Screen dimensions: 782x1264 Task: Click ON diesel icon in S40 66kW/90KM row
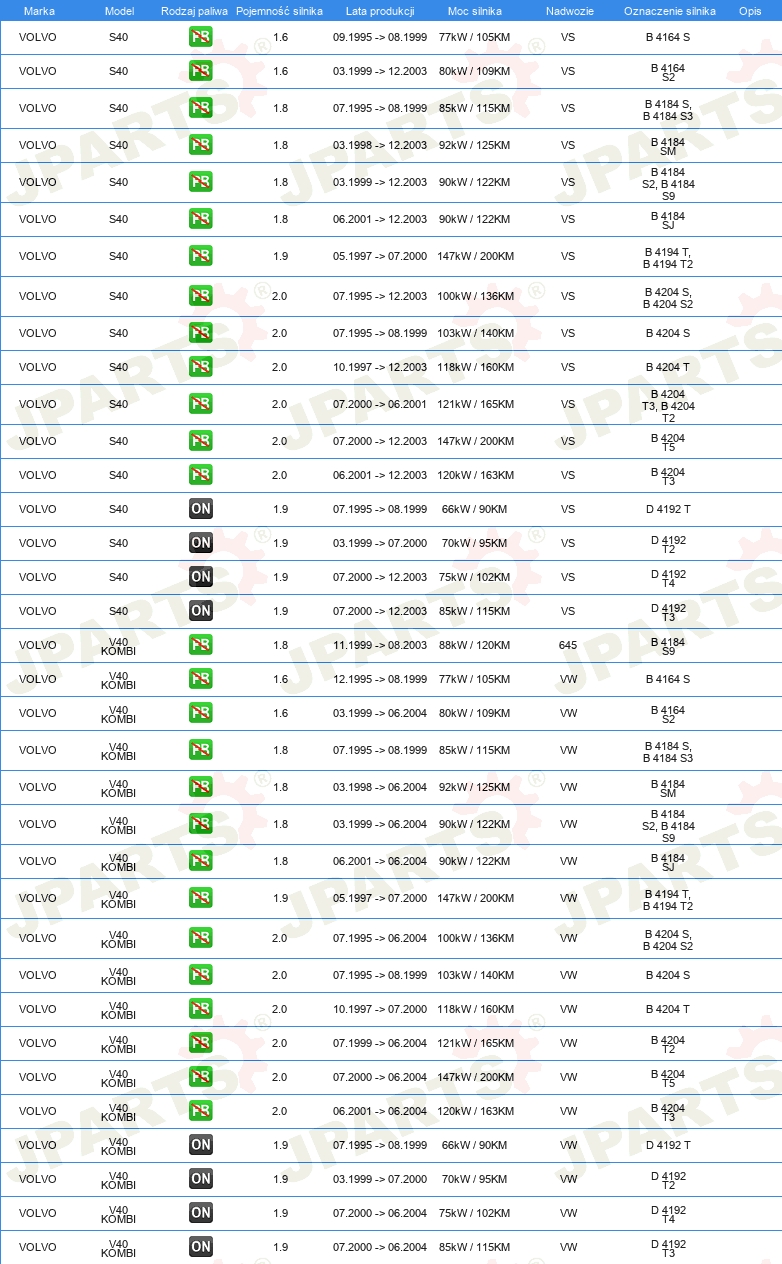(x=201, y=509)
